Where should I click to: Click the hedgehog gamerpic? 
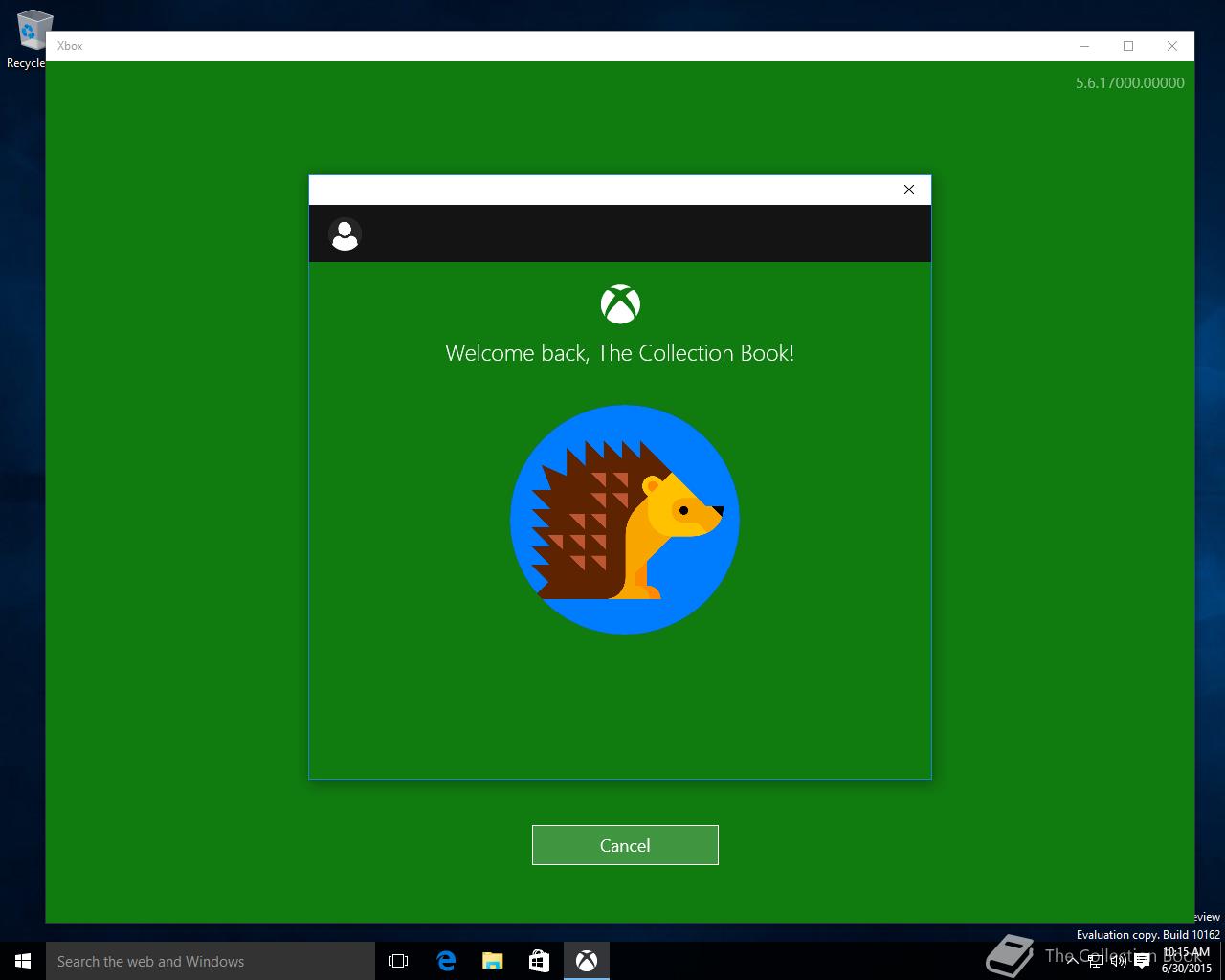625,520
